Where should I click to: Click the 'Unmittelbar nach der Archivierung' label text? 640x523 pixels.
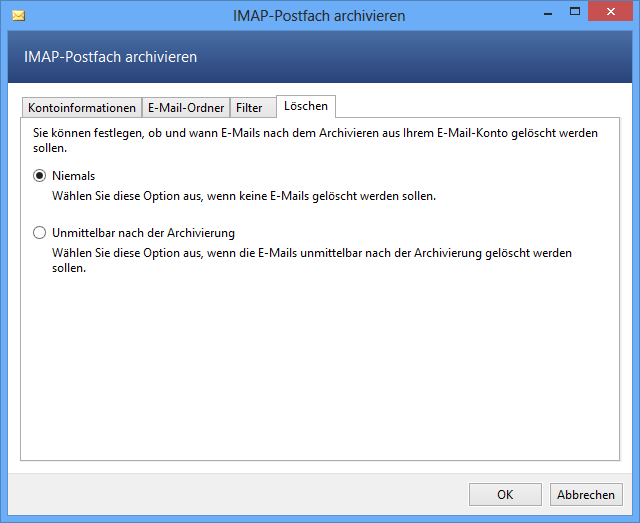(x=143, y=233)
